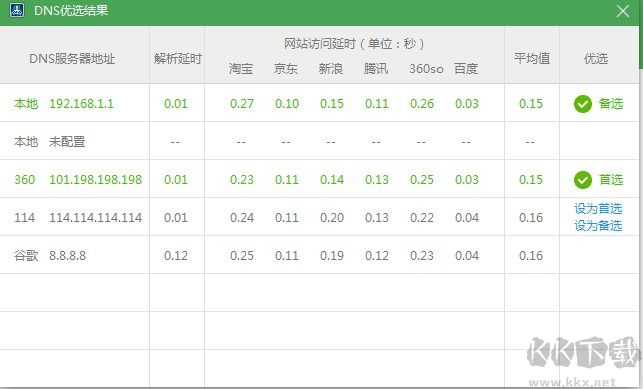This screenshot has width=643, height=389.
Task: Click 360so delay 0.23 in 谷歌 row
Action: click(x=422, y=256)
